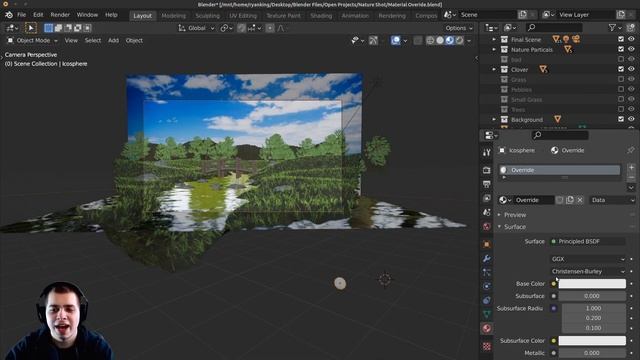This screenshot has height=360, width=640.
Task: Open the Scene properties tab icon
Action: coord(486,212)
